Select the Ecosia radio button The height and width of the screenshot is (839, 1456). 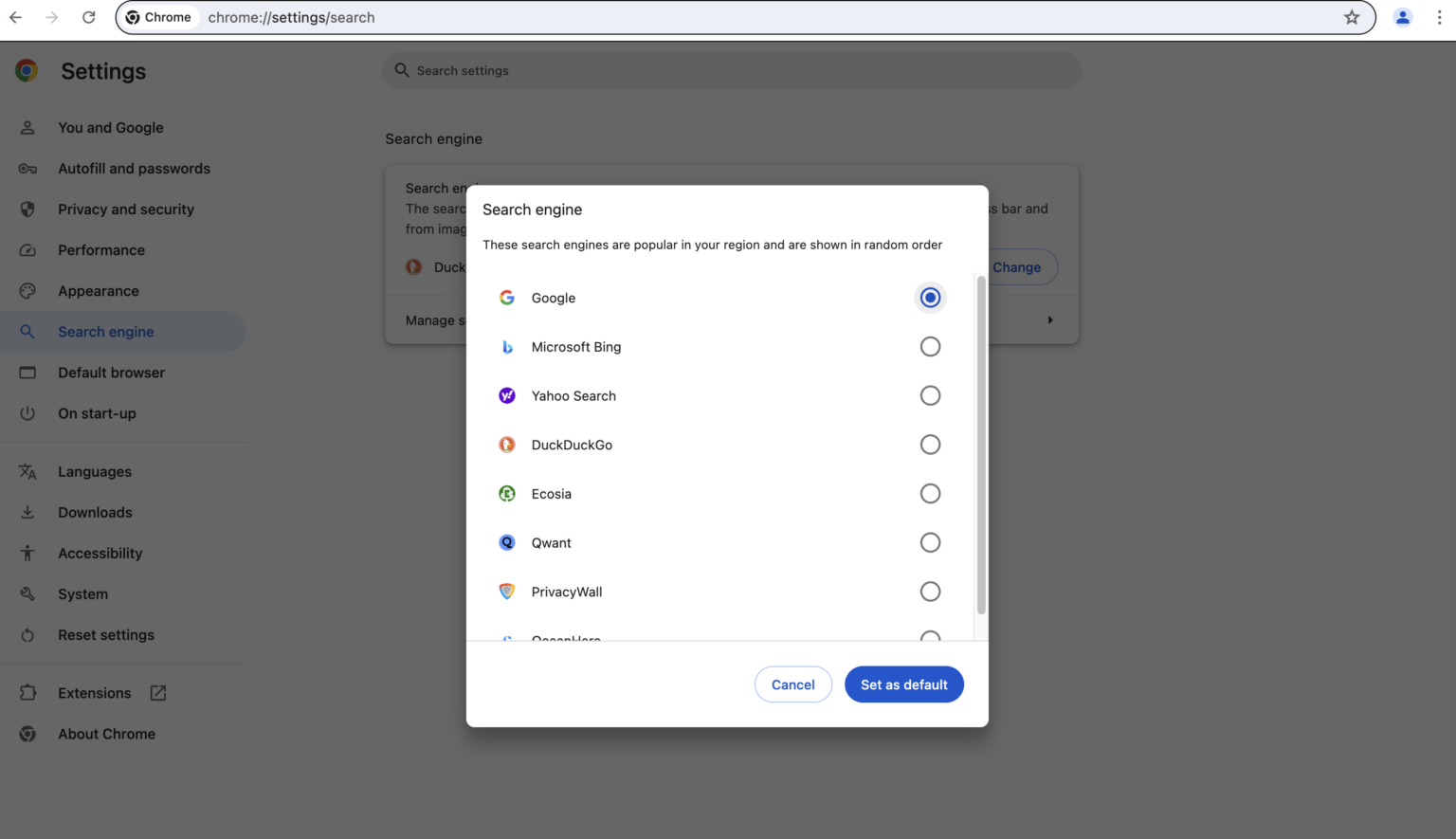tap(931, 494)
